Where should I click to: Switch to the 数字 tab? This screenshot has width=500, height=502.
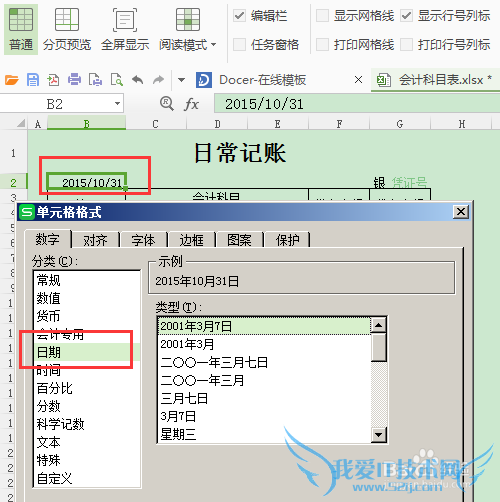[x=48, y=239]
